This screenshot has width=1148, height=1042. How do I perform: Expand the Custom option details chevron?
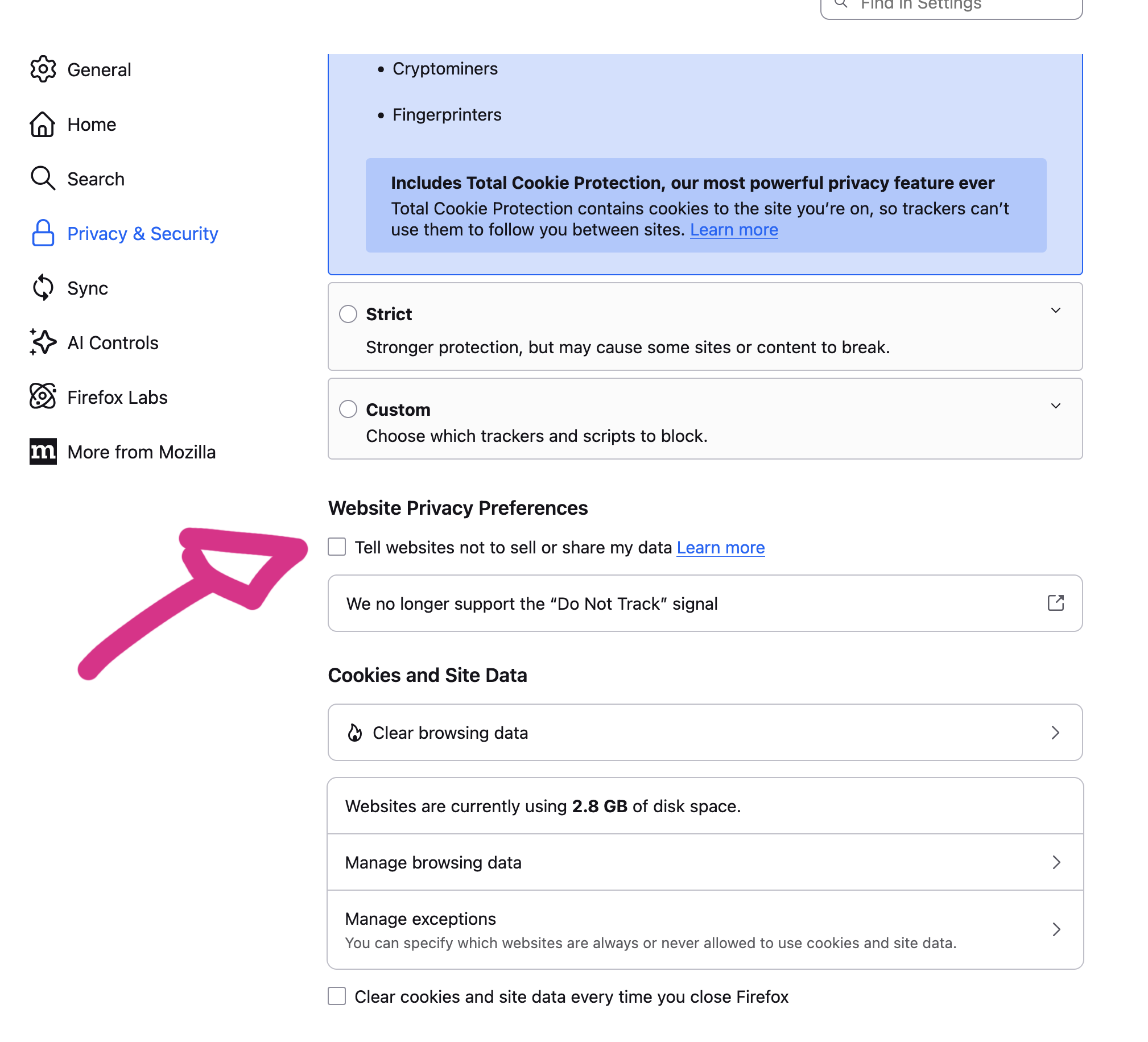click(x=1055, y=406)
